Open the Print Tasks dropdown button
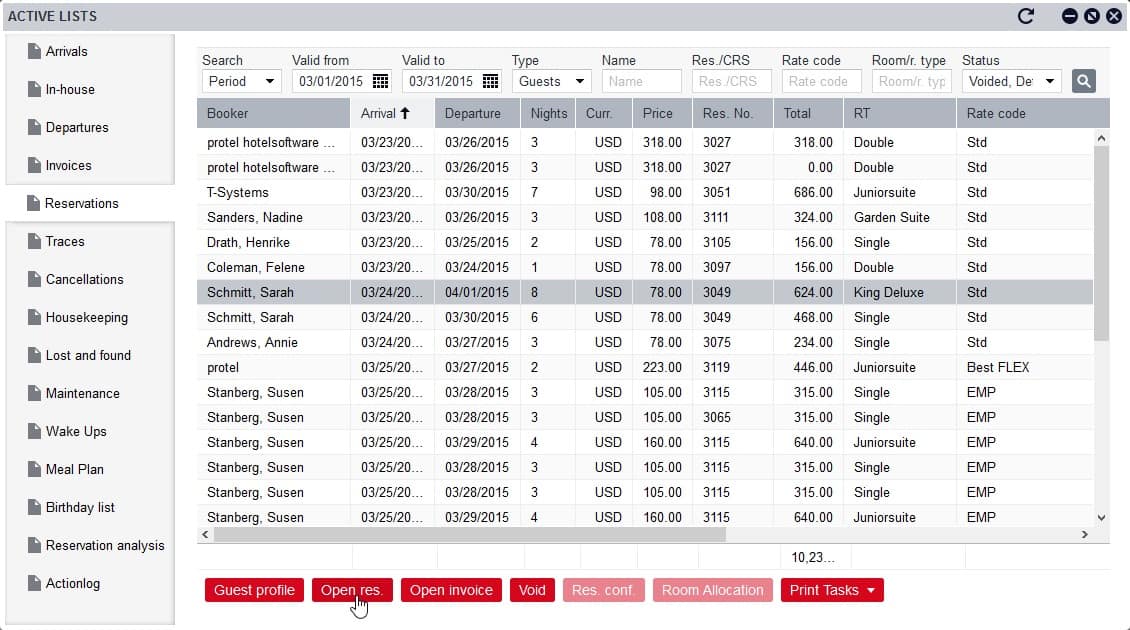The height and width of the screenshot is (630, 1130). click(x=832, y=590)
